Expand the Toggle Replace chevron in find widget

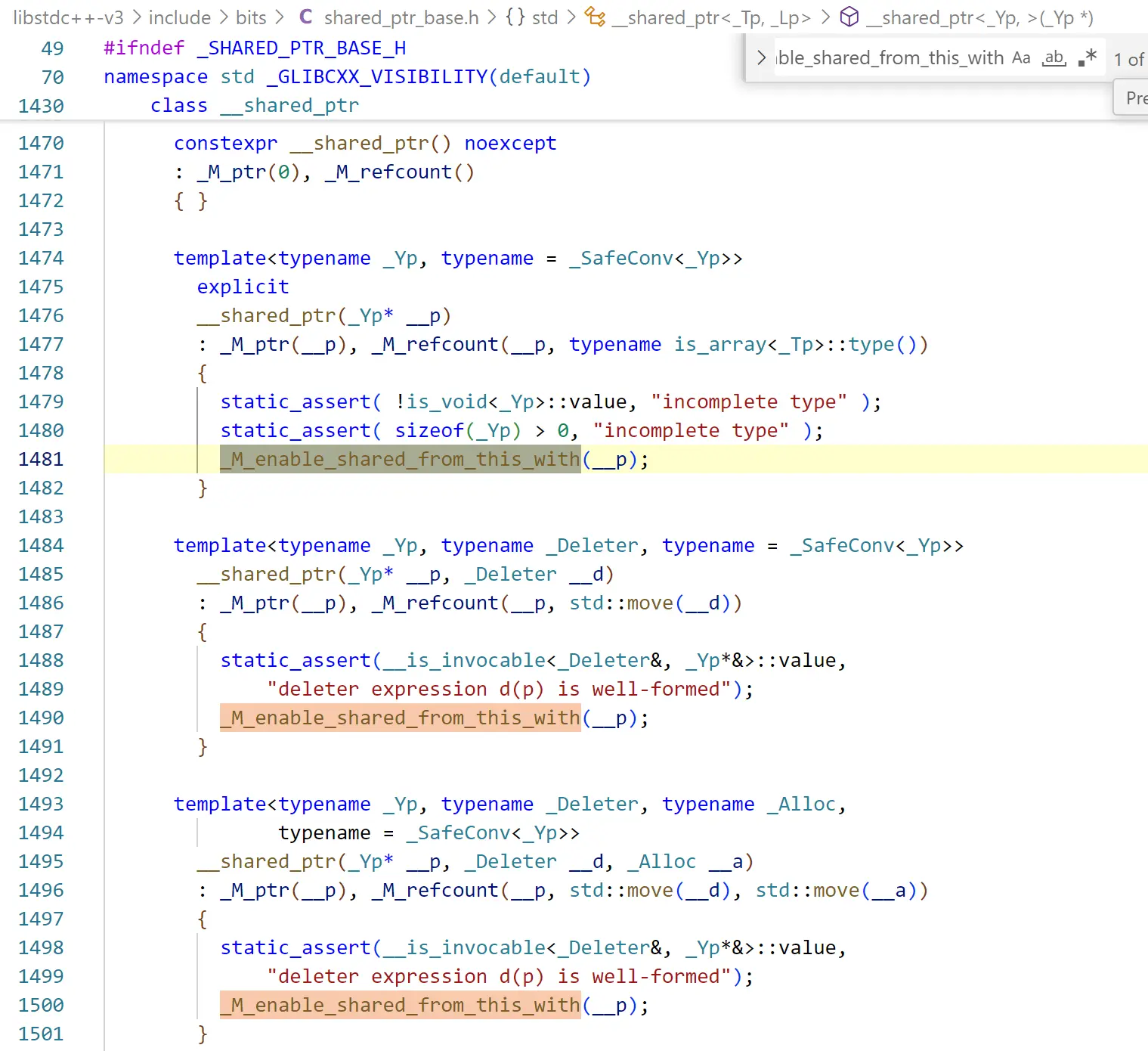tap(761, 58)
